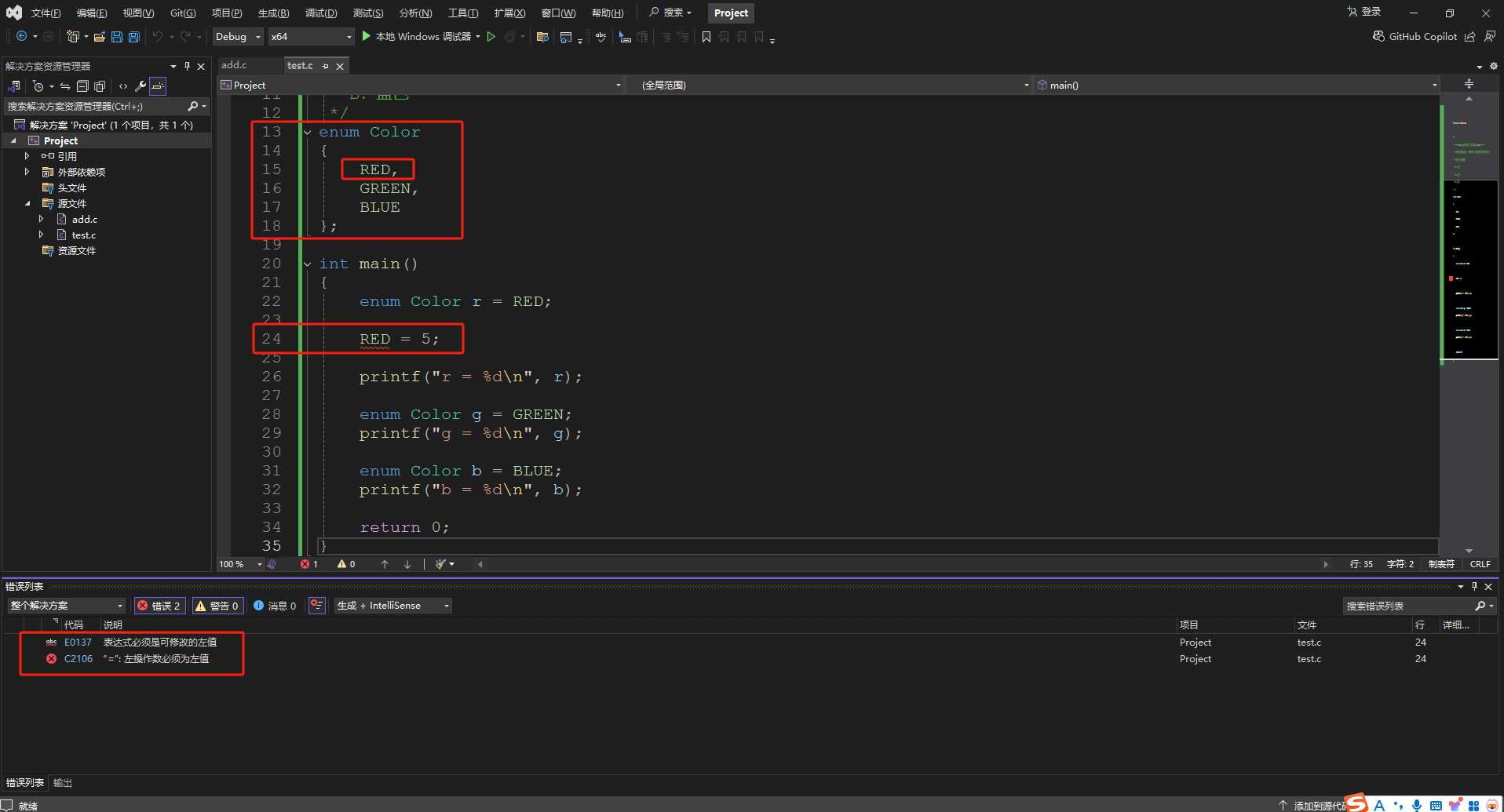Click the redo arrow icon
This screenshot has height=812, width=1504.
tap(185, 36)
